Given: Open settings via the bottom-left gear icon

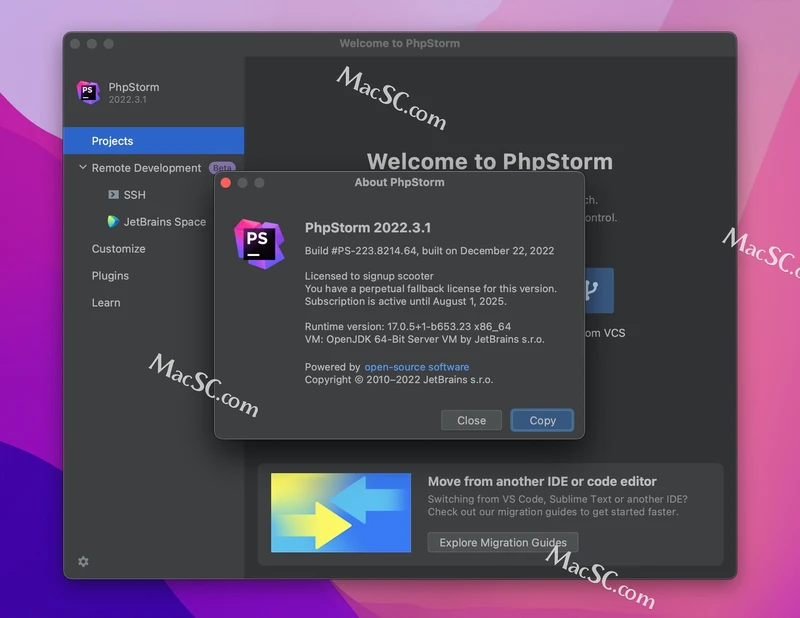Looking at the screenshot, I should tap(83, 562).
